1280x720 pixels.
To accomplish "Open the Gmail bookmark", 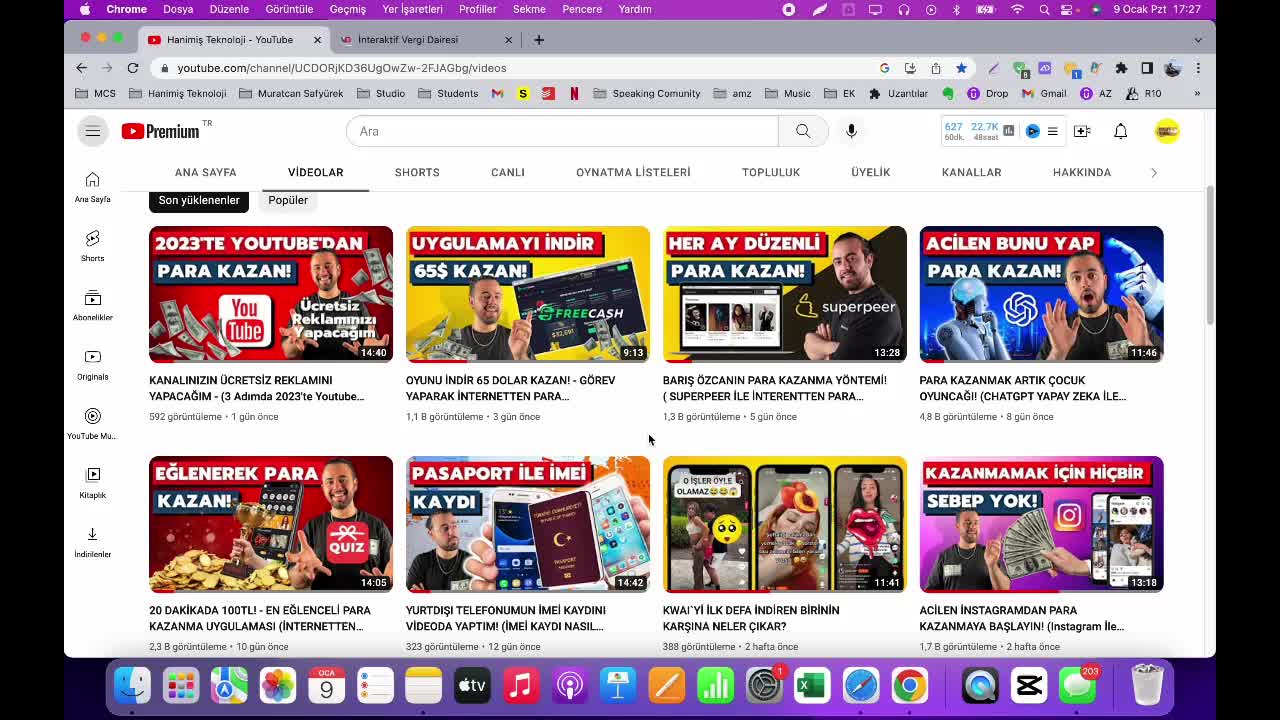I will 1044,93.
